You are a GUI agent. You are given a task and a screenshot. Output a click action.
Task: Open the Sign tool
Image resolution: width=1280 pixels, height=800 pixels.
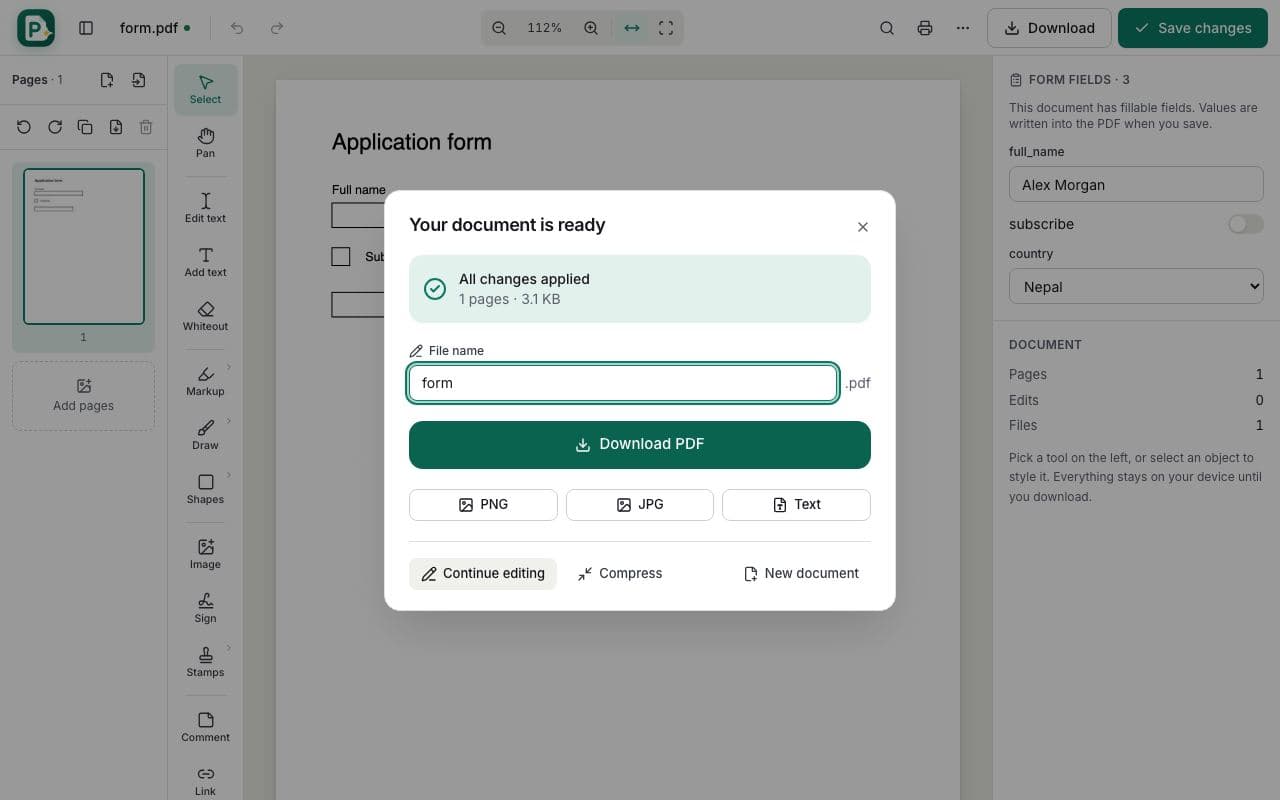tap(205, 608)
